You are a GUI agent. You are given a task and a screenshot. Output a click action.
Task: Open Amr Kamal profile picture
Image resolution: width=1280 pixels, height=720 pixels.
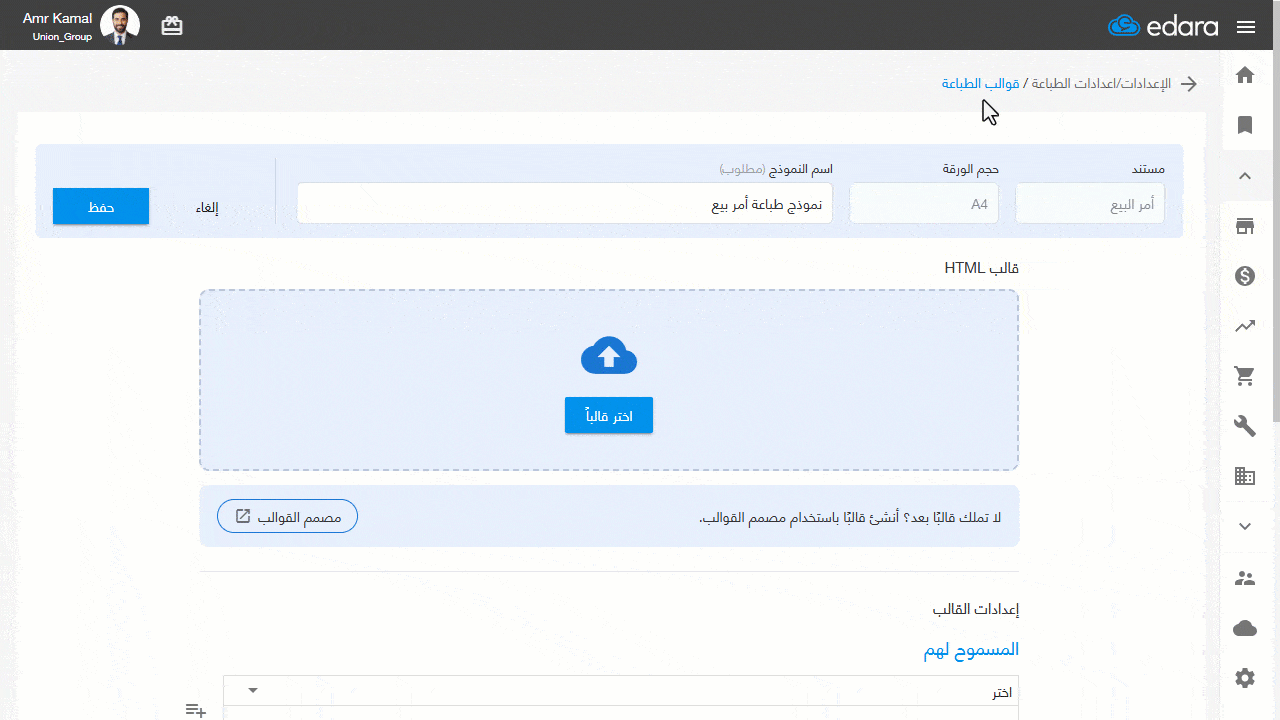pyautogui.click(x=120, y=26)
